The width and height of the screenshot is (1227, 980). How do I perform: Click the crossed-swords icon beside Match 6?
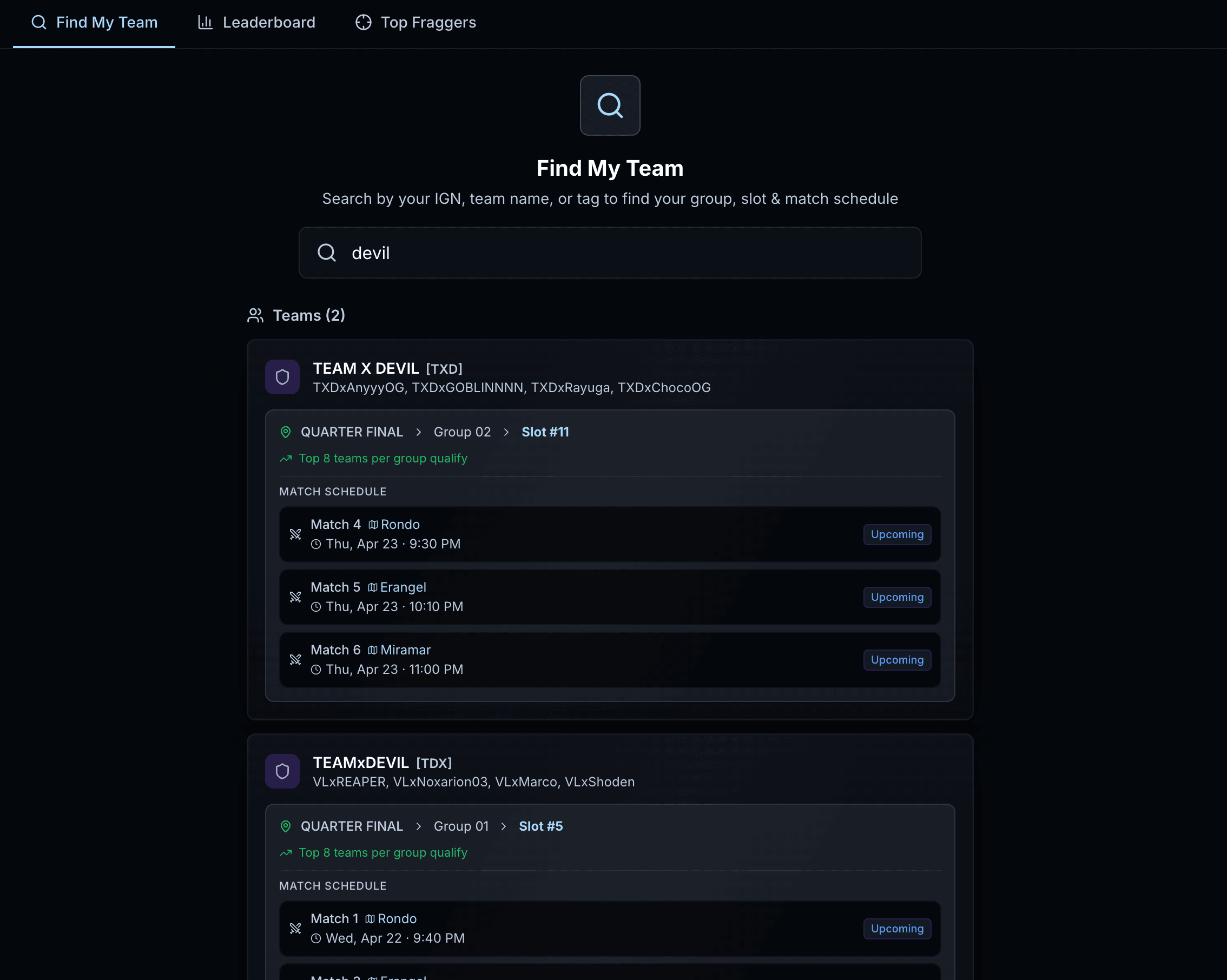295,659
